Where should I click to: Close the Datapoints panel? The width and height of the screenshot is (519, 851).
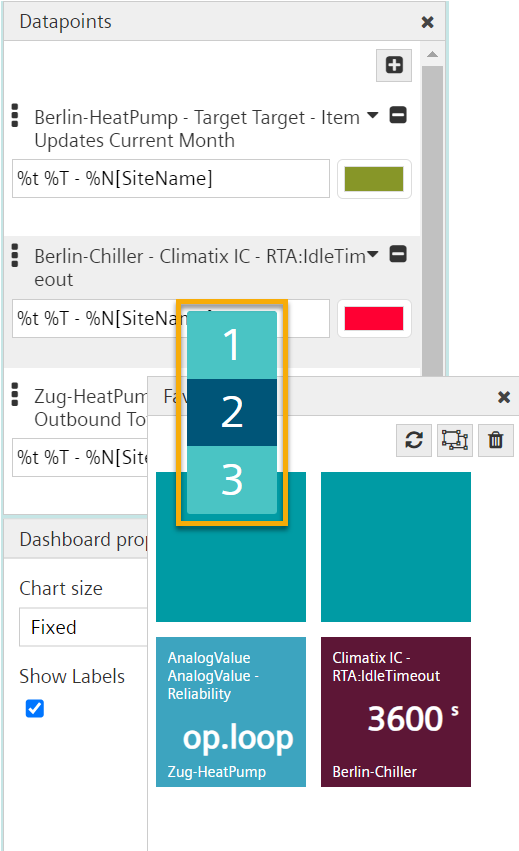click(428, 22)
